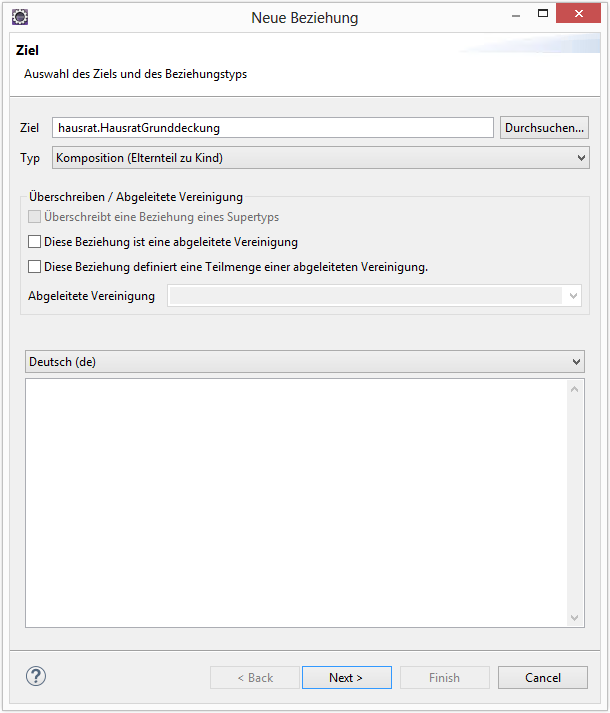Click the text area scrollbar down arrow
Image resolution: width=610 pixels, height=713 pixels.
tap(574, 618)
